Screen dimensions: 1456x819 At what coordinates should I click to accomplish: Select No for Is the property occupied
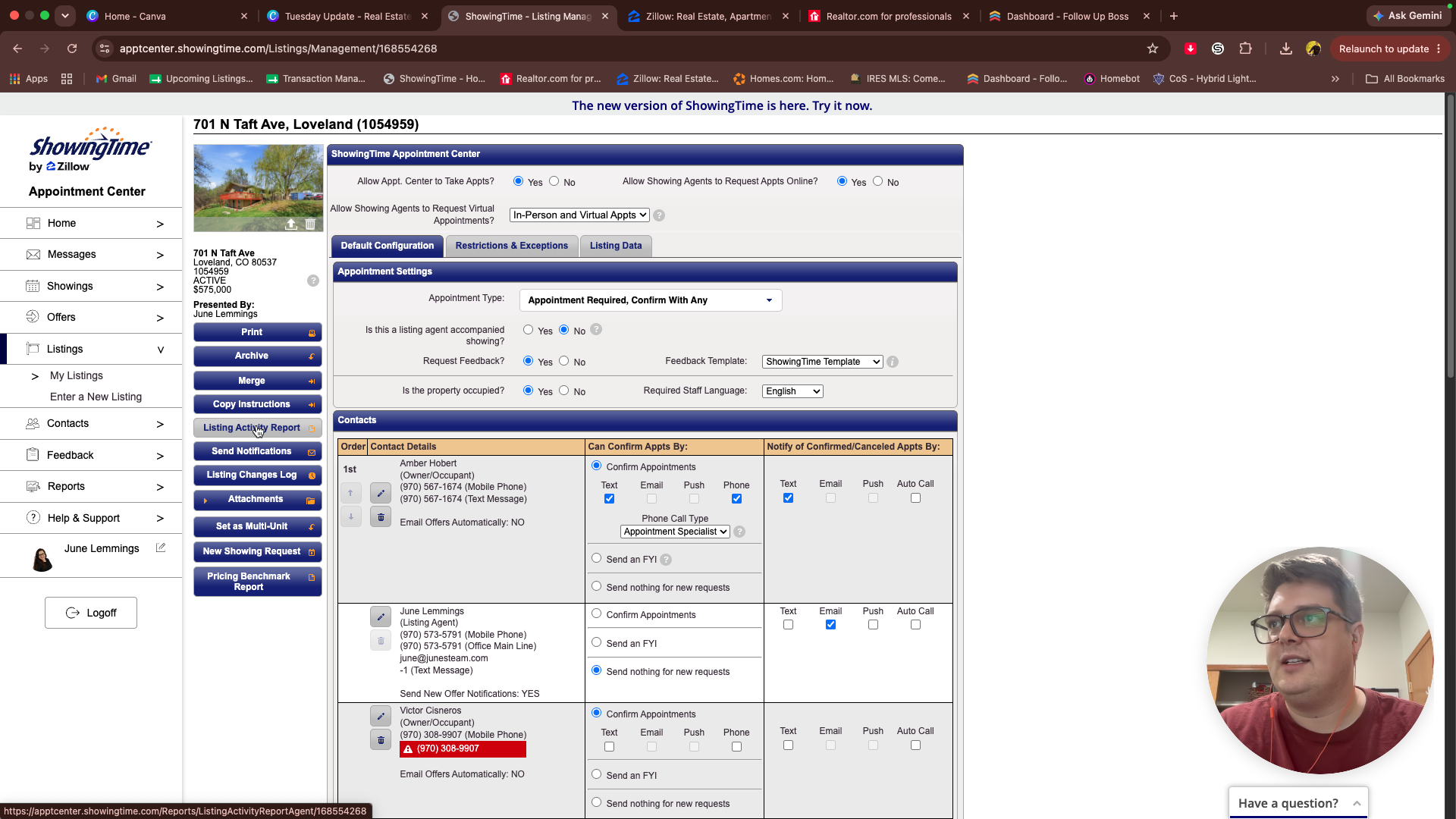click(564, 391)
